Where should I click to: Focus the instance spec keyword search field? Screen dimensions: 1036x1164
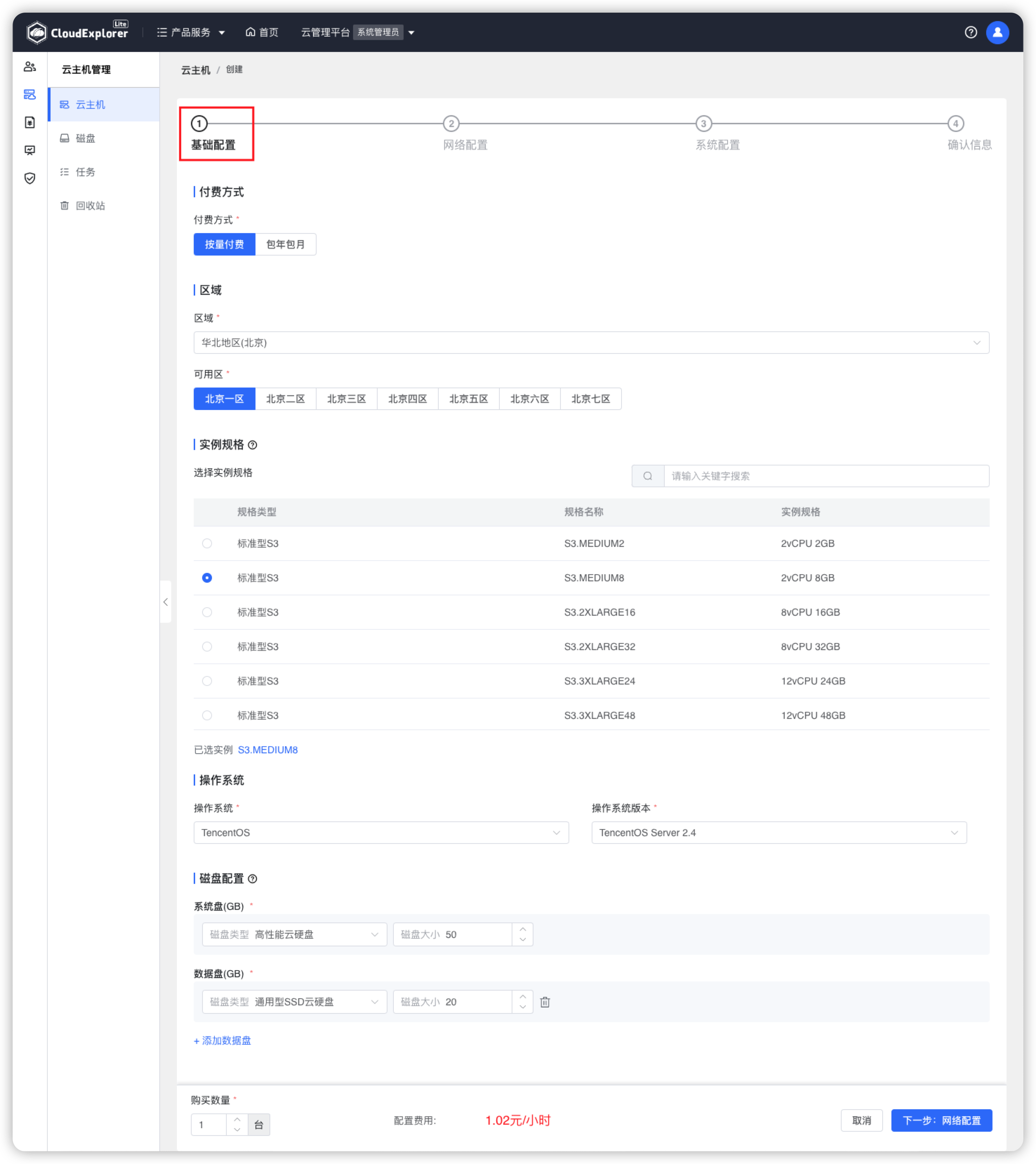click(826, 476)
